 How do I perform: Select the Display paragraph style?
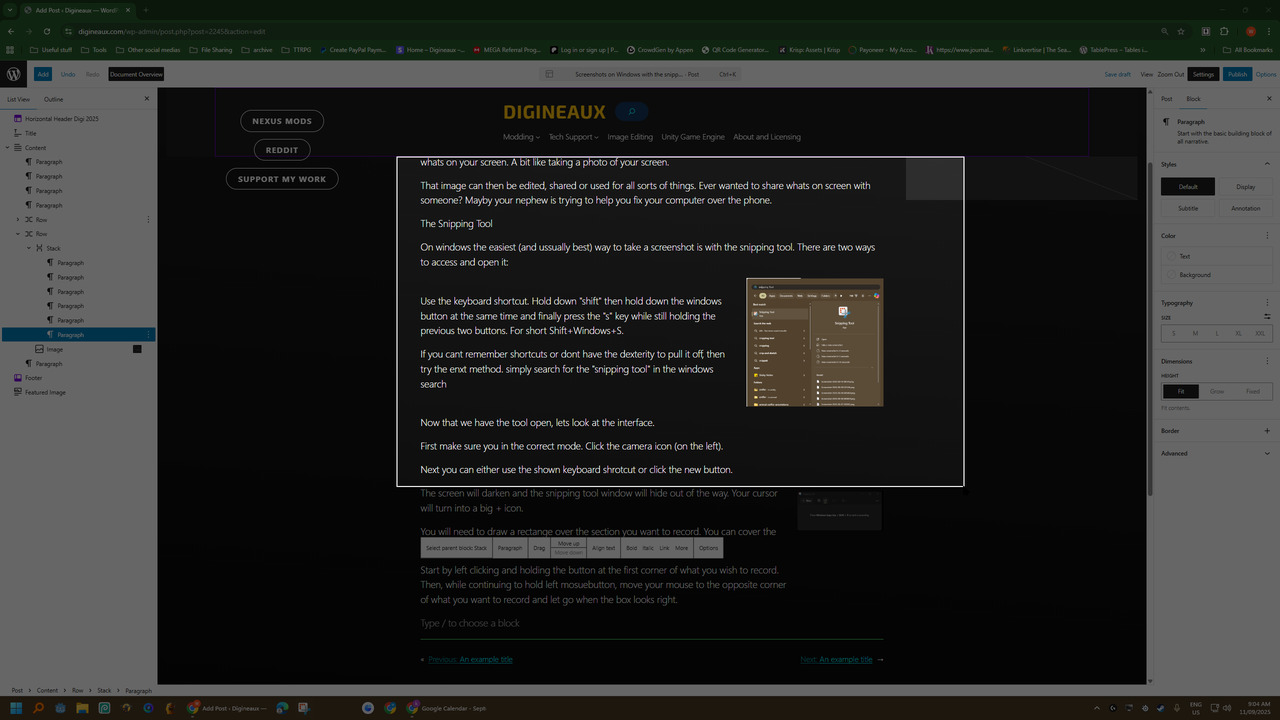1245,187
